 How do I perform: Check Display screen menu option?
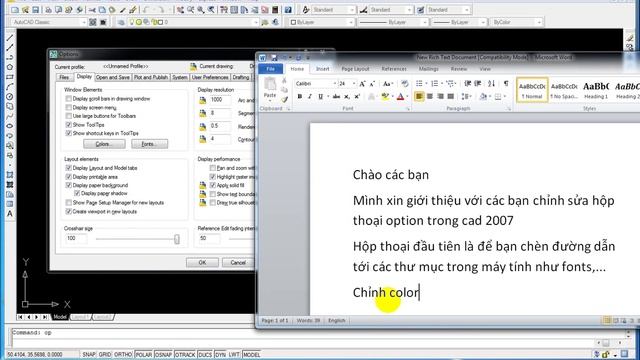coord(69,107)
